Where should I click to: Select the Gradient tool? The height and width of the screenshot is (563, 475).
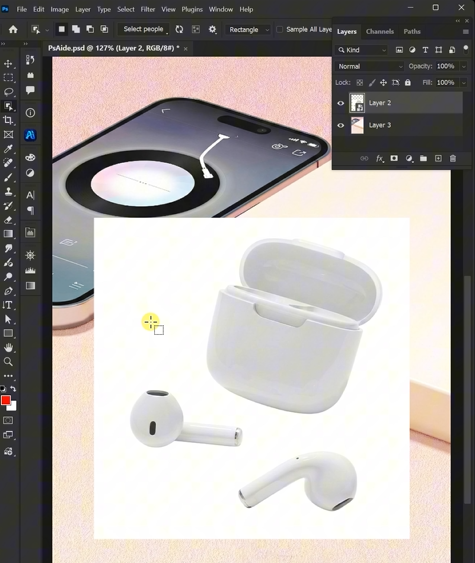(8, 234)
